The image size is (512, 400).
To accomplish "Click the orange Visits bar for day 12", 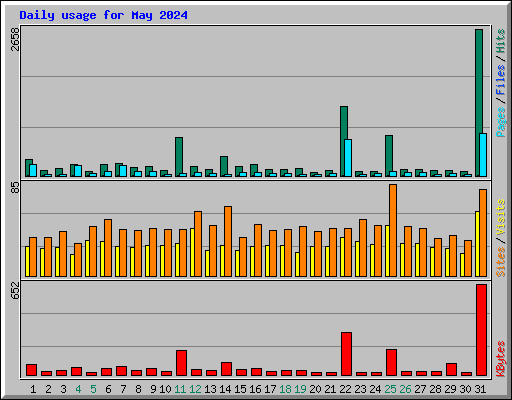I will coord(198,244).
